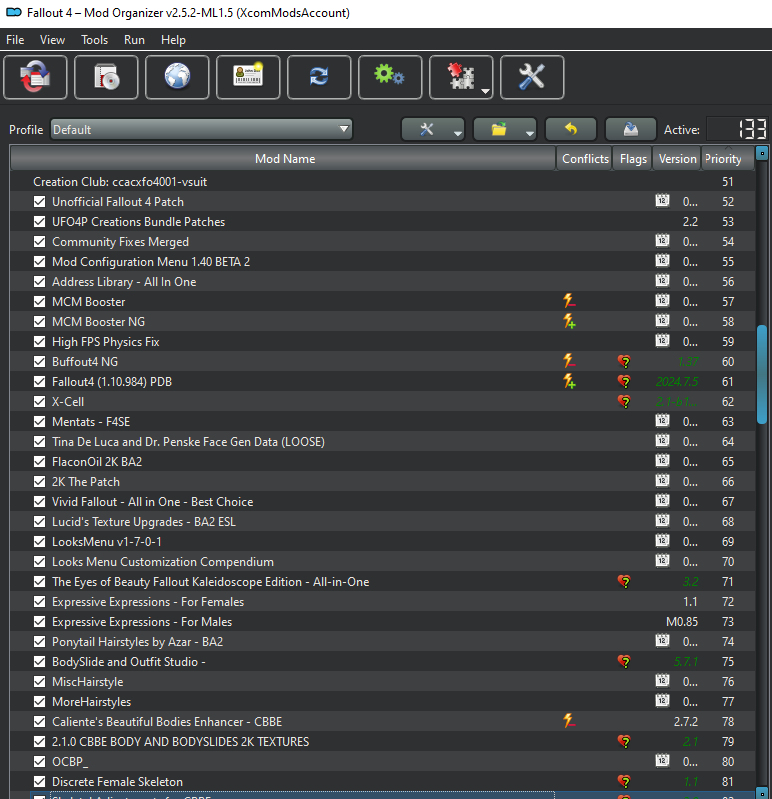Image resolution: width=772 pixels, height=799 pixels.
Task: Click the conflict lightning plus icon on MCM Booster NG
Action: [569, 321]
